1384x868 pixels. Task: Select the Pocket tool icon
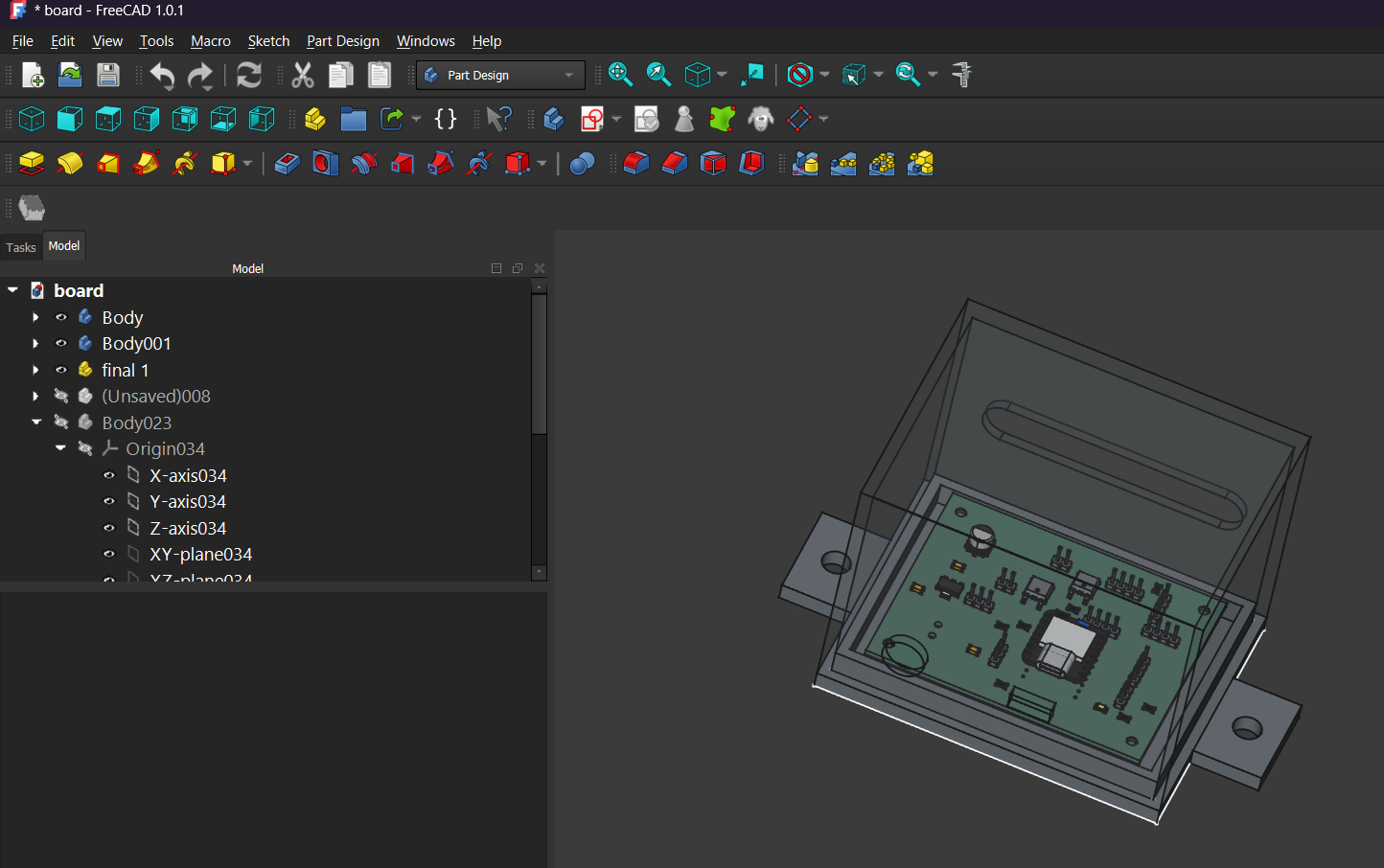pyautogui.click(x=287, y=164)
